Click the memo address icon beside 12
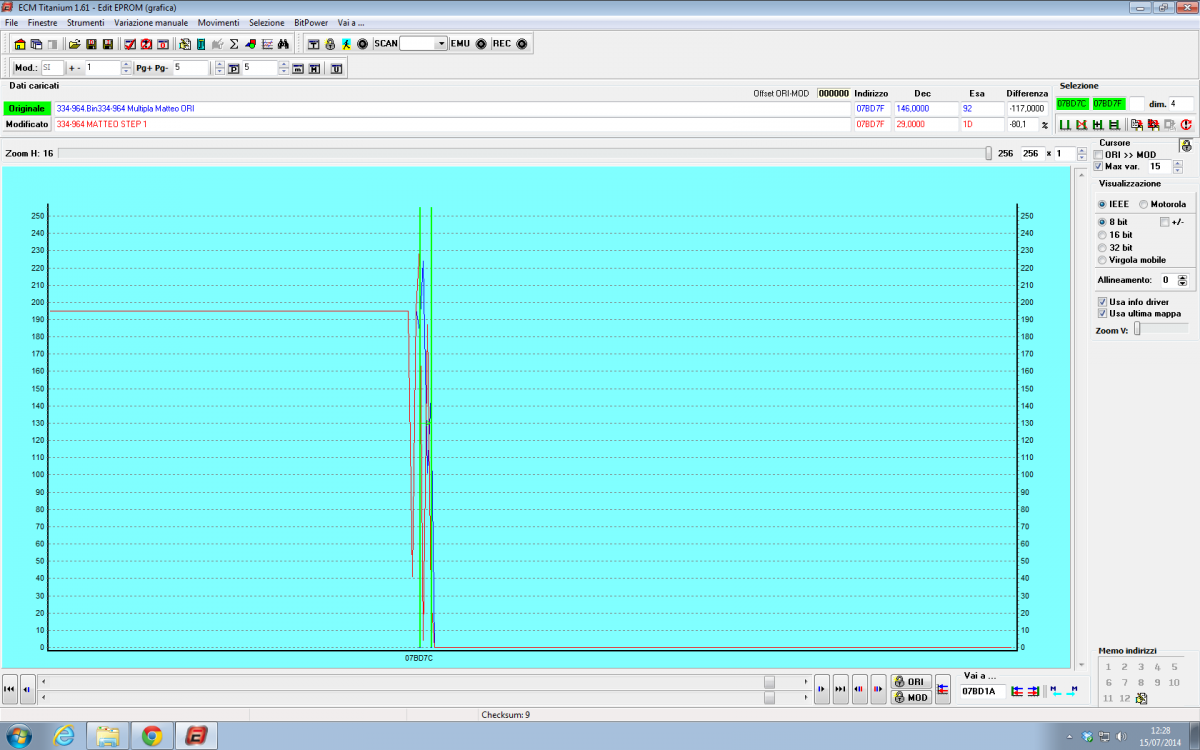This screenshot has height=750, width=1200. tap(1142, 698)
